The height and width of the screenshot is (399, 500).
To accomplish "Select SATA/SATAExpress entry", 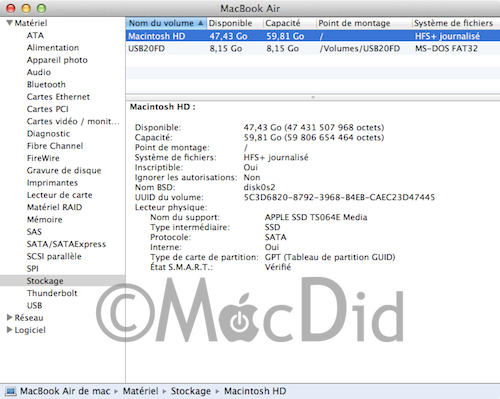I will tap(66, 244).
